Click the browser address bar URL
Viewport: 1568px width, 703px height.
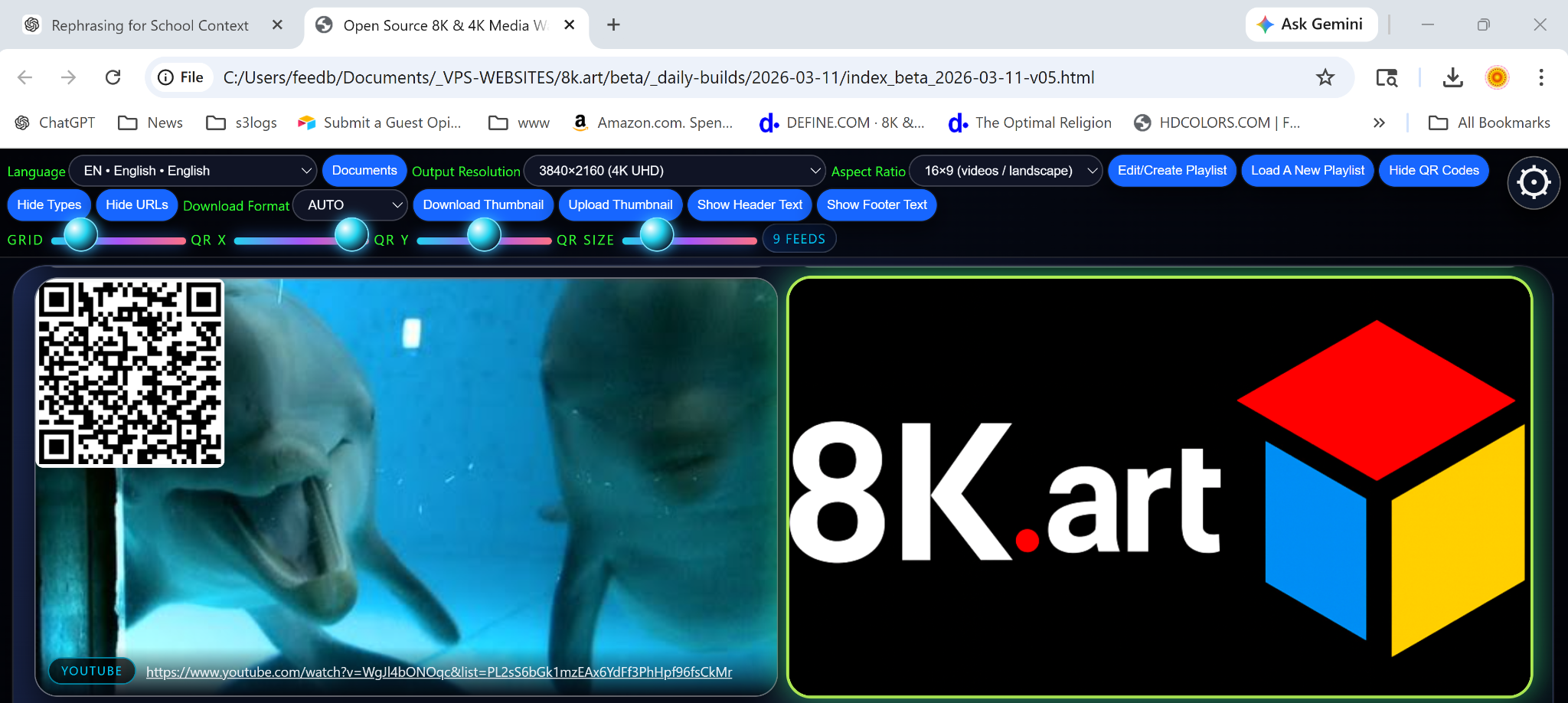[x=658, y=77]
